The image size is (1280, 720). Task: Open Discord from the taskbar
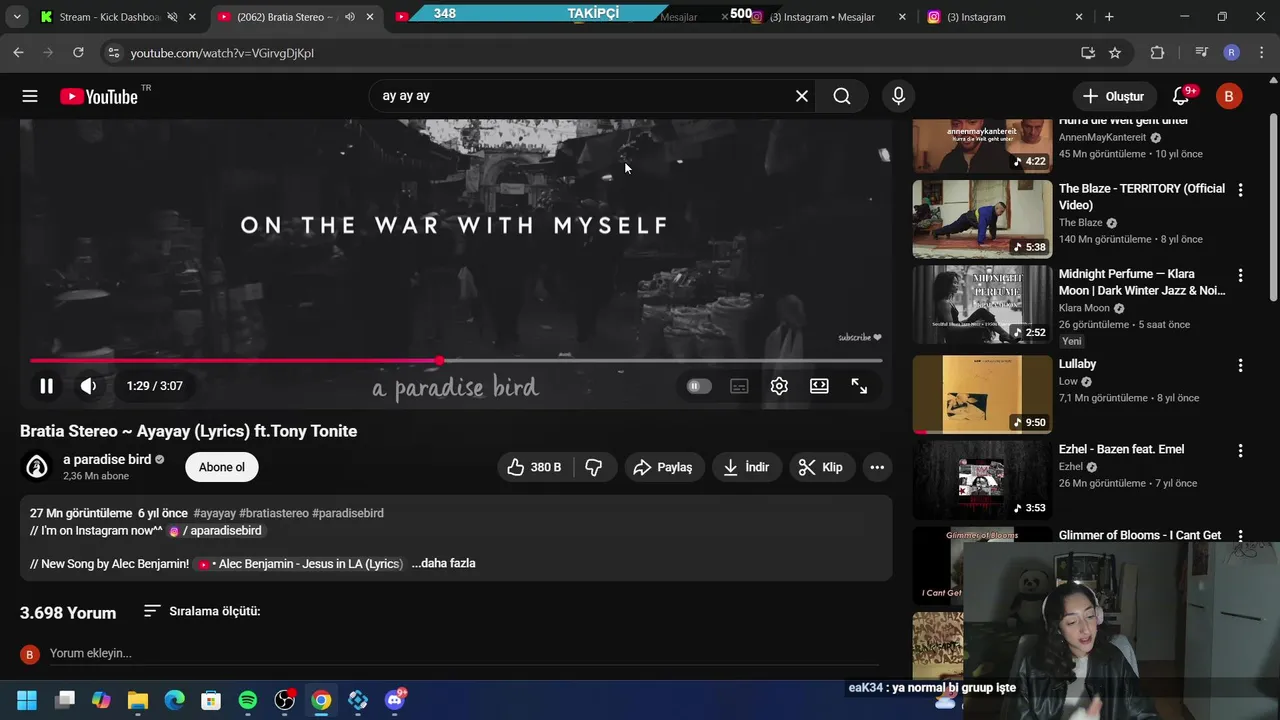pyautogui.click(x=395, y=700)
